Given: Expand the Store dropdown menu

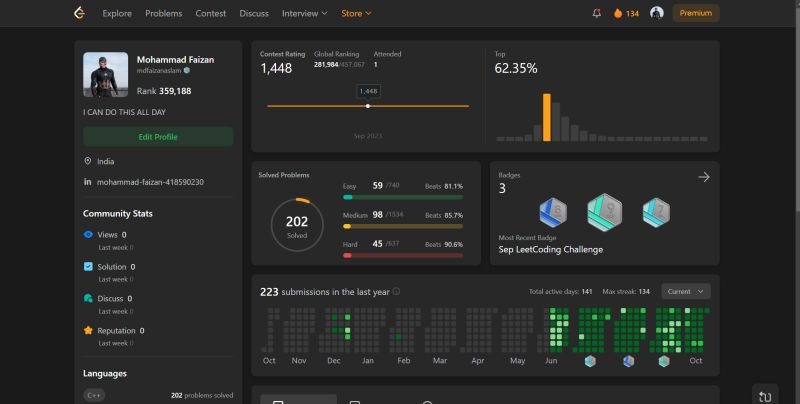Looking at the screenshot, I should click(356, 13).
